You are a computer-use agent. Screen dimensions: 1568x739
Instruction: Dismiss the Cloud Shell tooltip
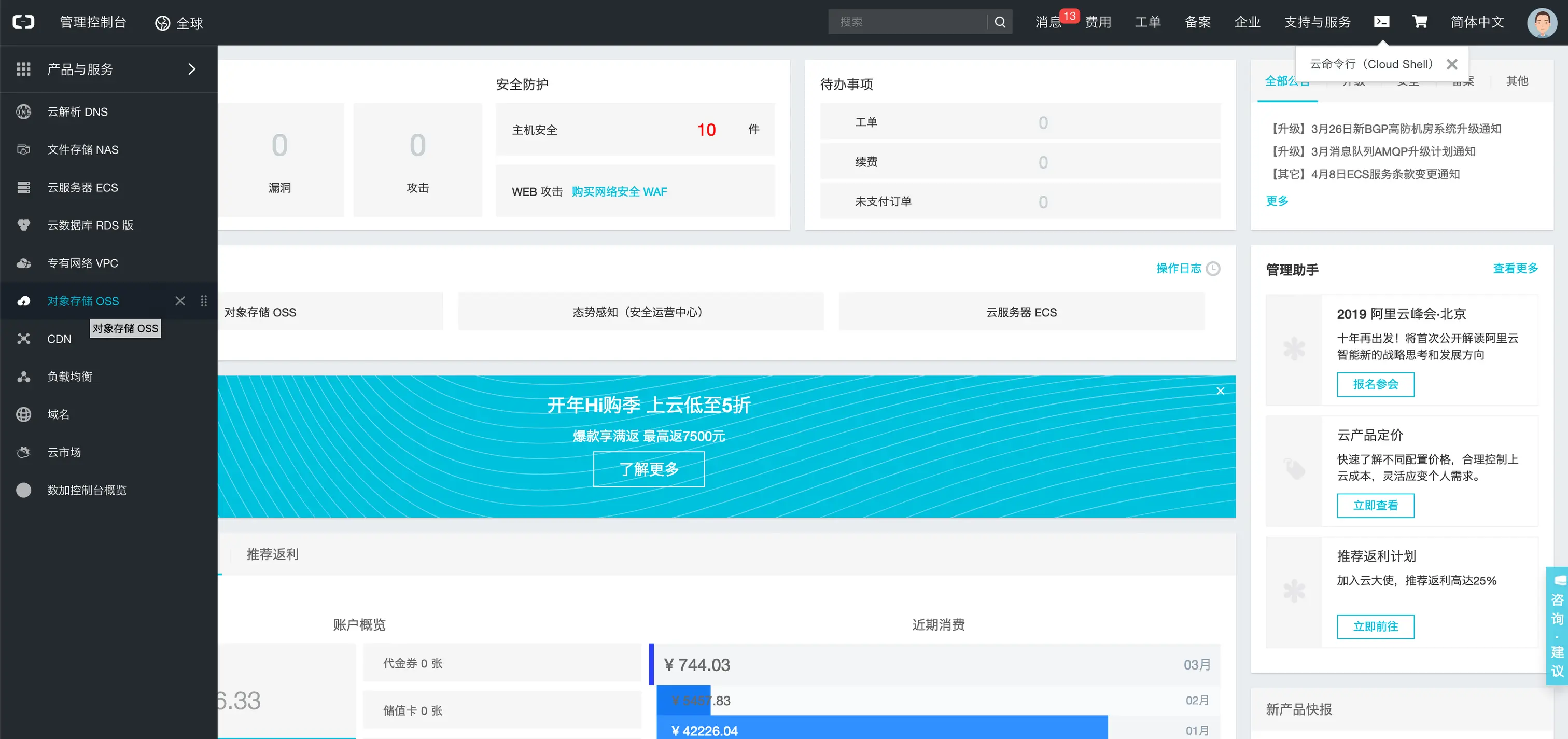[1452, 64]
